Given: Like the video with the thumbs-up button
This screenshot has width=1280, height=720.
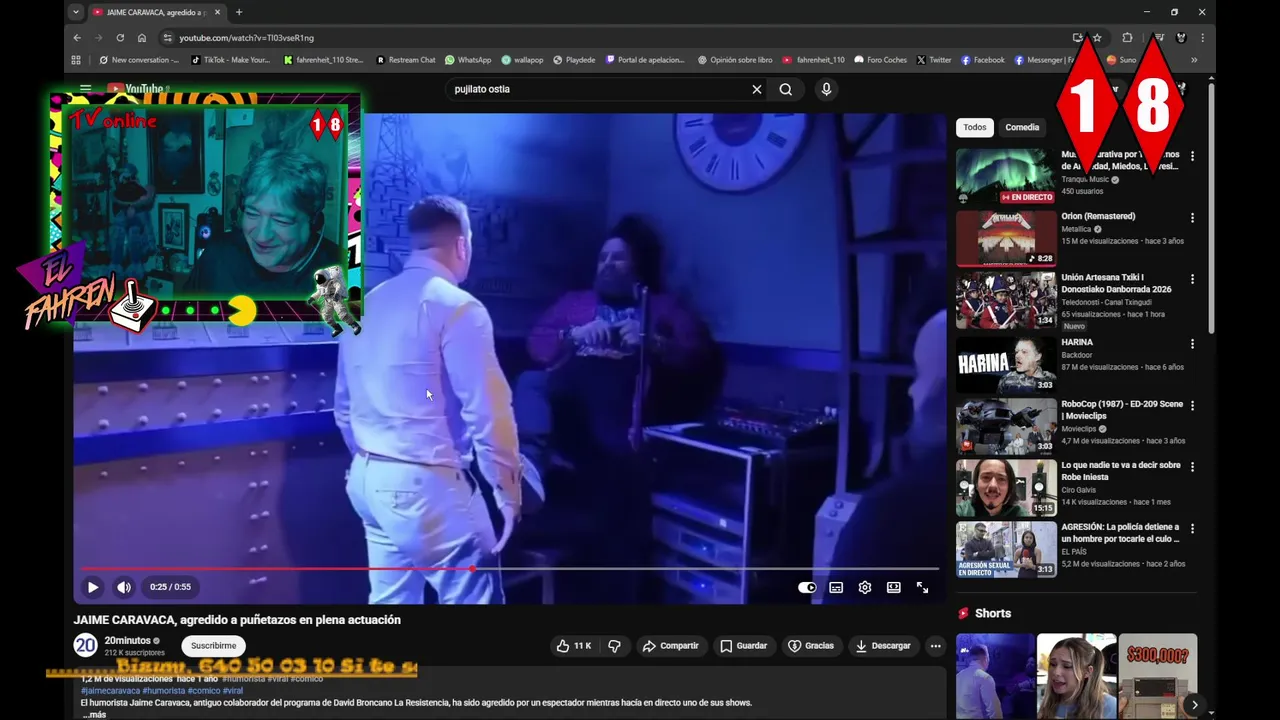Looking at the screenshot, I should (x=575, y=646).
